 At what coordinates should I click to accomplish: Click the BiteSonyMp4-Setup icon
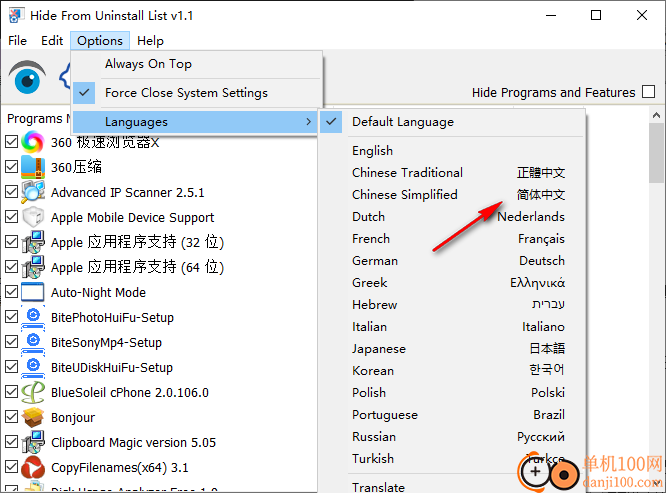coord(33,342)
